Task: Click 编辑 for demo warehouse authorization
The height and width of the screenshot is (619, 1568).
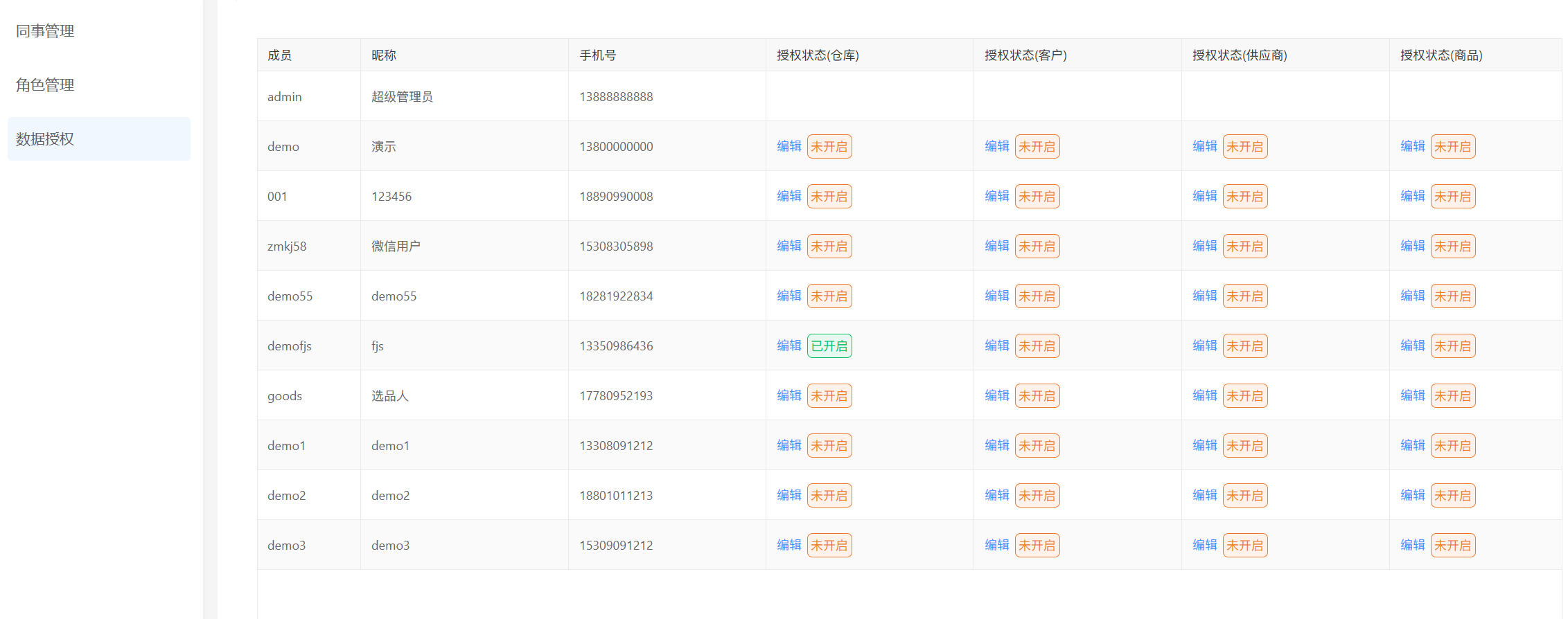Action: 789,146
